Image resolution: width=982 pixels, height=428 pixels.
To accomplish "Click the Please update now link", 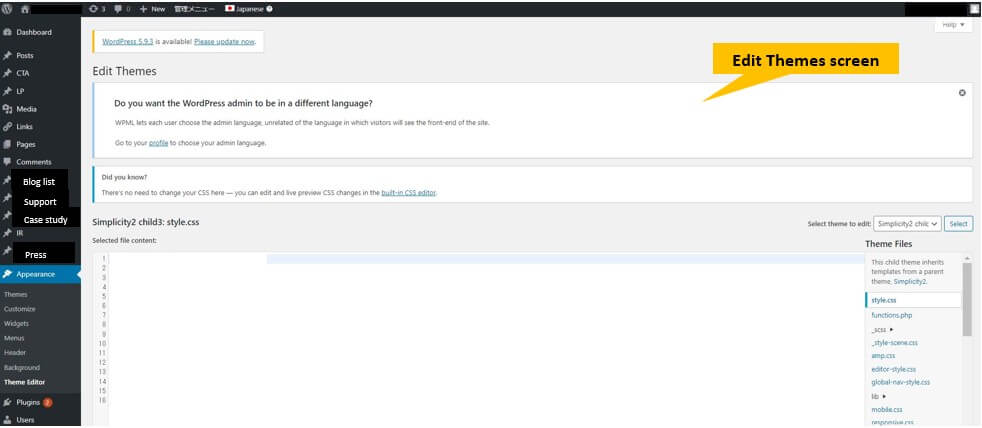I will tap(224, 41).
